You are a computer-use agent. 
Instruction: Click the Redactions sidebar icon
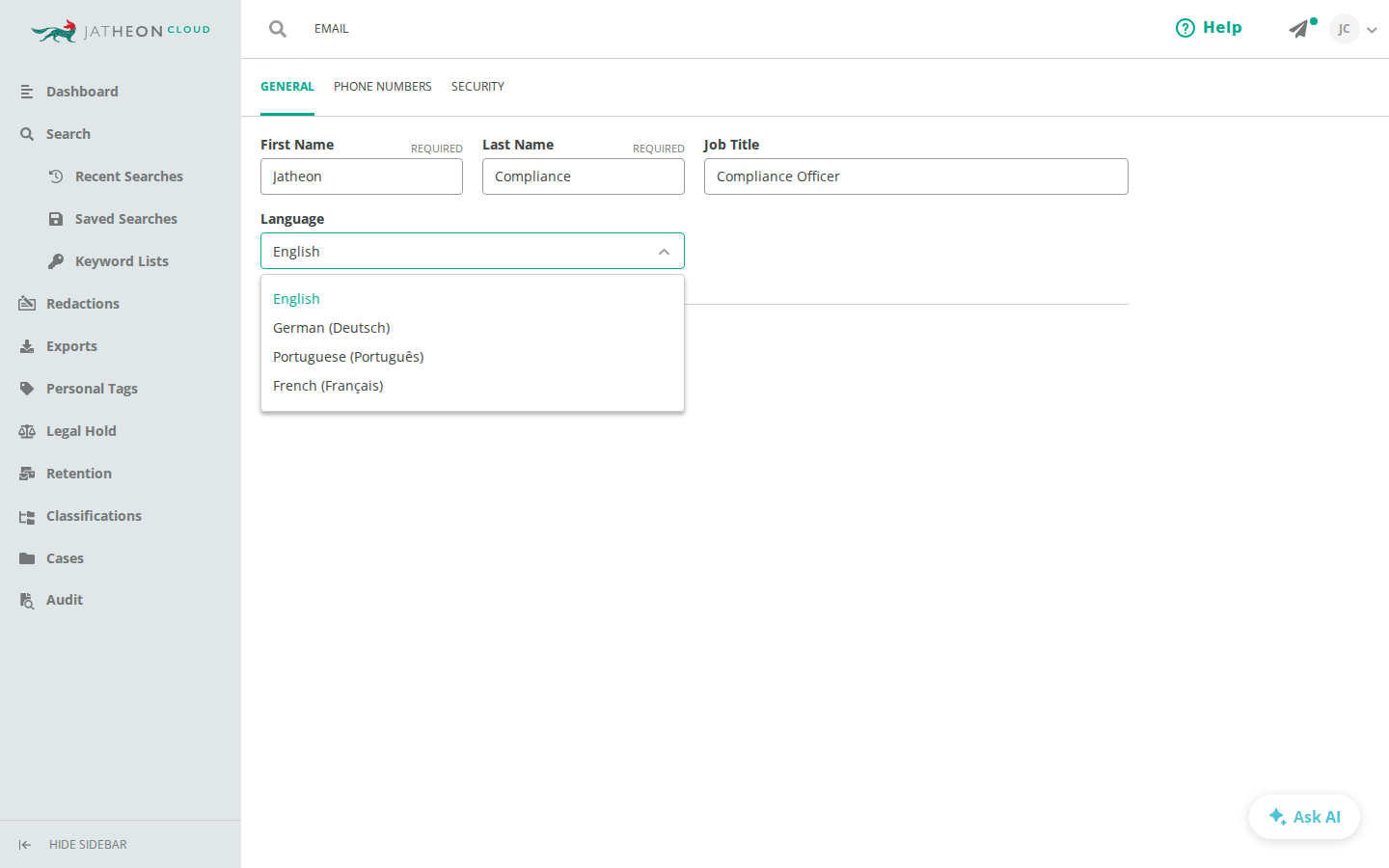(27, 304)
